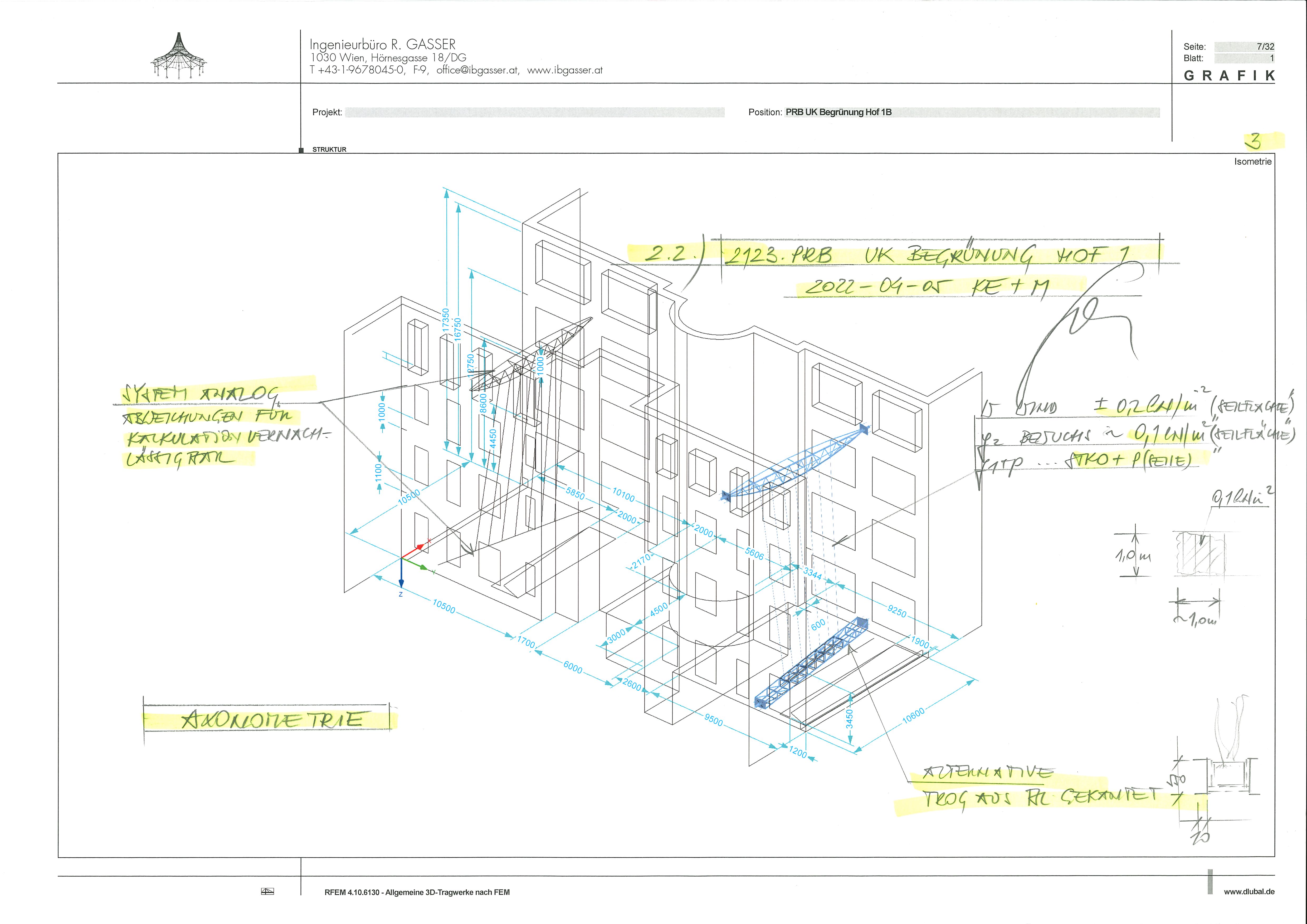Open the office@ibgasser.at email link
The image size is (1307, 924).
(477, 71)
